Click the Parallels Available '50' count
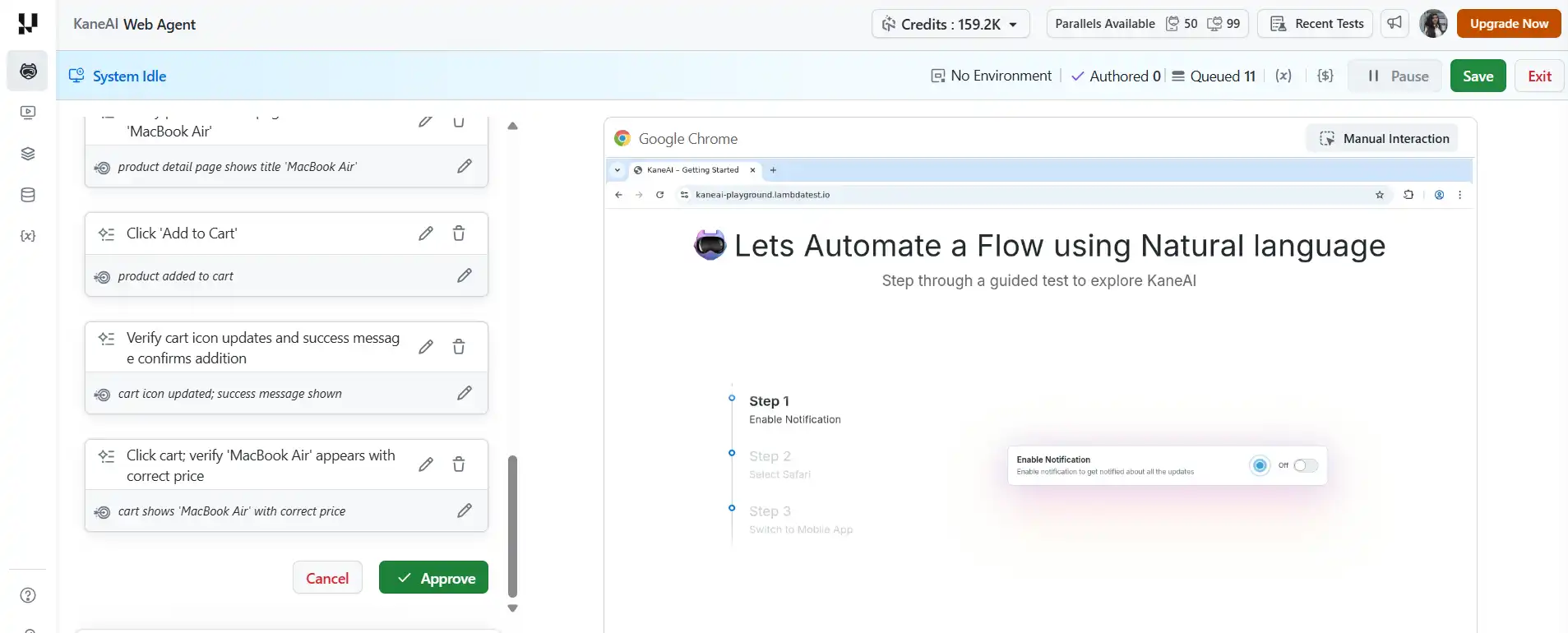This screenshot has width=1568, height=633. click(x=1182, y=23)
